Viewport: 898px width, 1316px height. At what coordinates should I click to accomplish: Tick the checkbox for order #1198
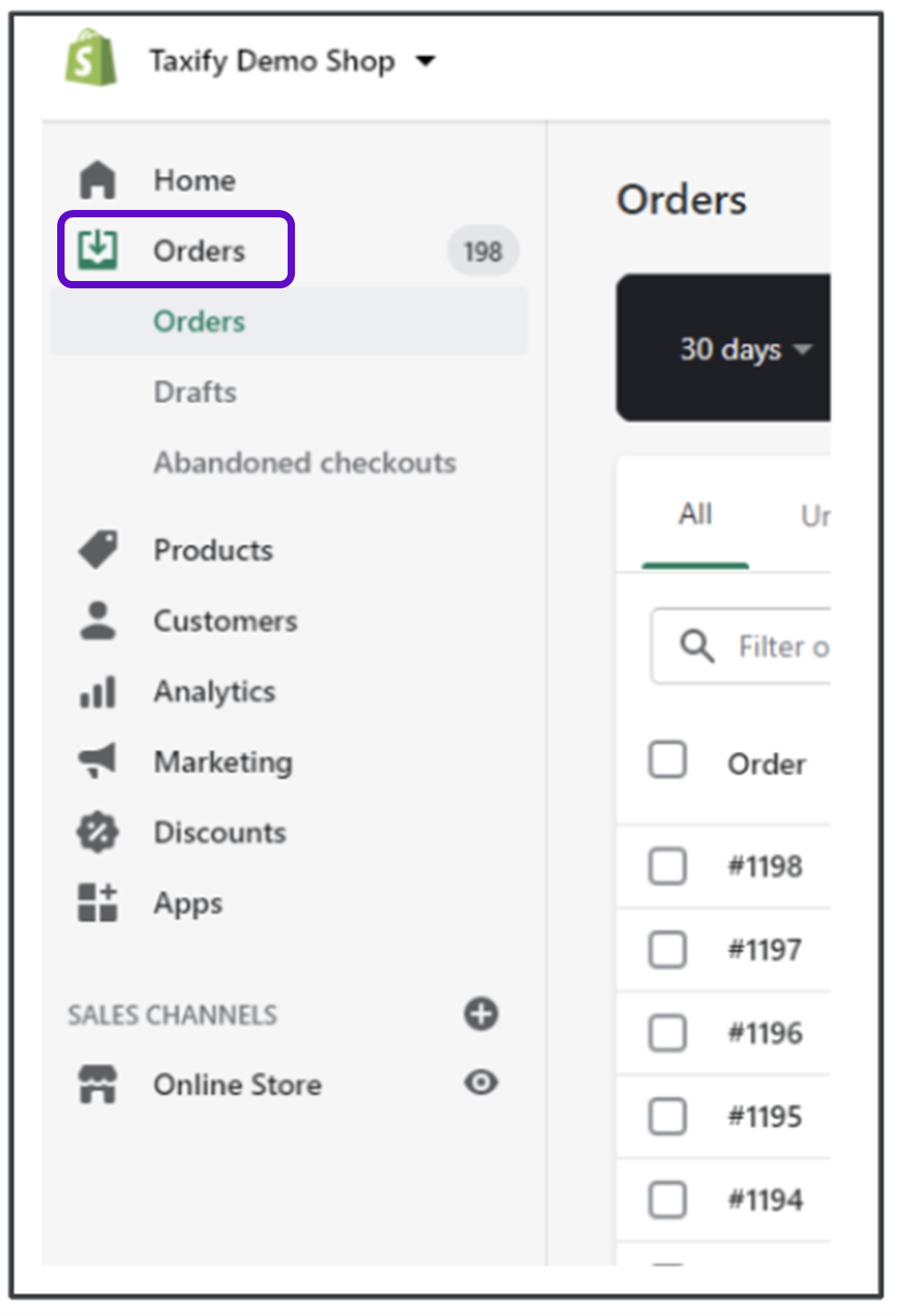pyautogui.click(x=667, y=866)
